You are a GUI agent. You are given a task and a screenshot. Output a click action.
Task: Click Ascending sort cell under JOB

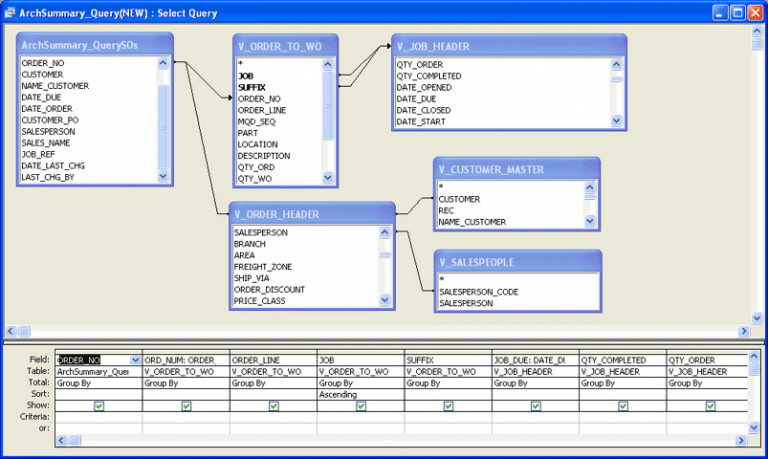click(x=360, y=394)
